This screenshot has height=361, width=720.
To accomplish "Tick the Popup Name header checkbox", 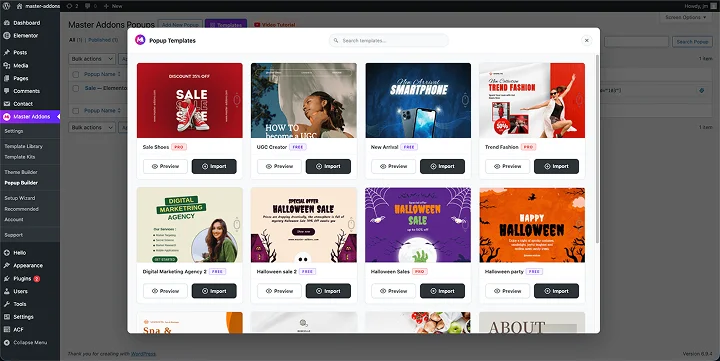I will pyautogui.click(x=76, y=74).
